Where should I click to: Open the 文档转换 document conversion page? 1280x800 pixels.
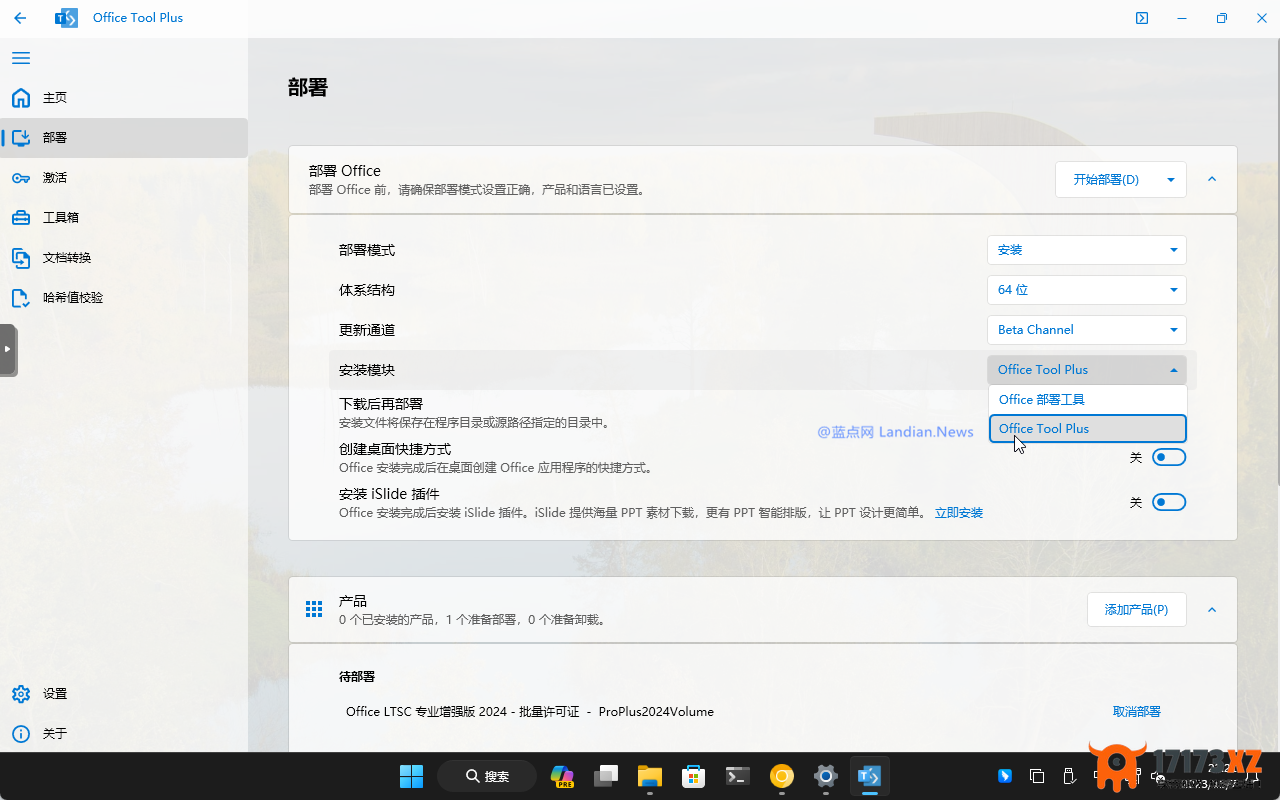coord(124,258)
